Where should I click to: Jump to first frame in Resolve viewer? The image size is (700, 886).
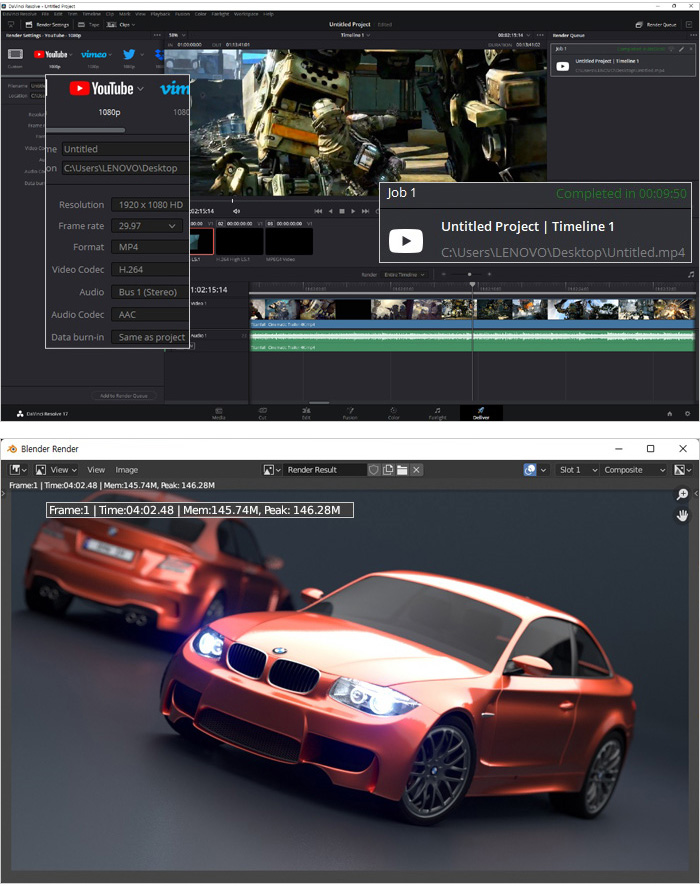tap(318, 211)
